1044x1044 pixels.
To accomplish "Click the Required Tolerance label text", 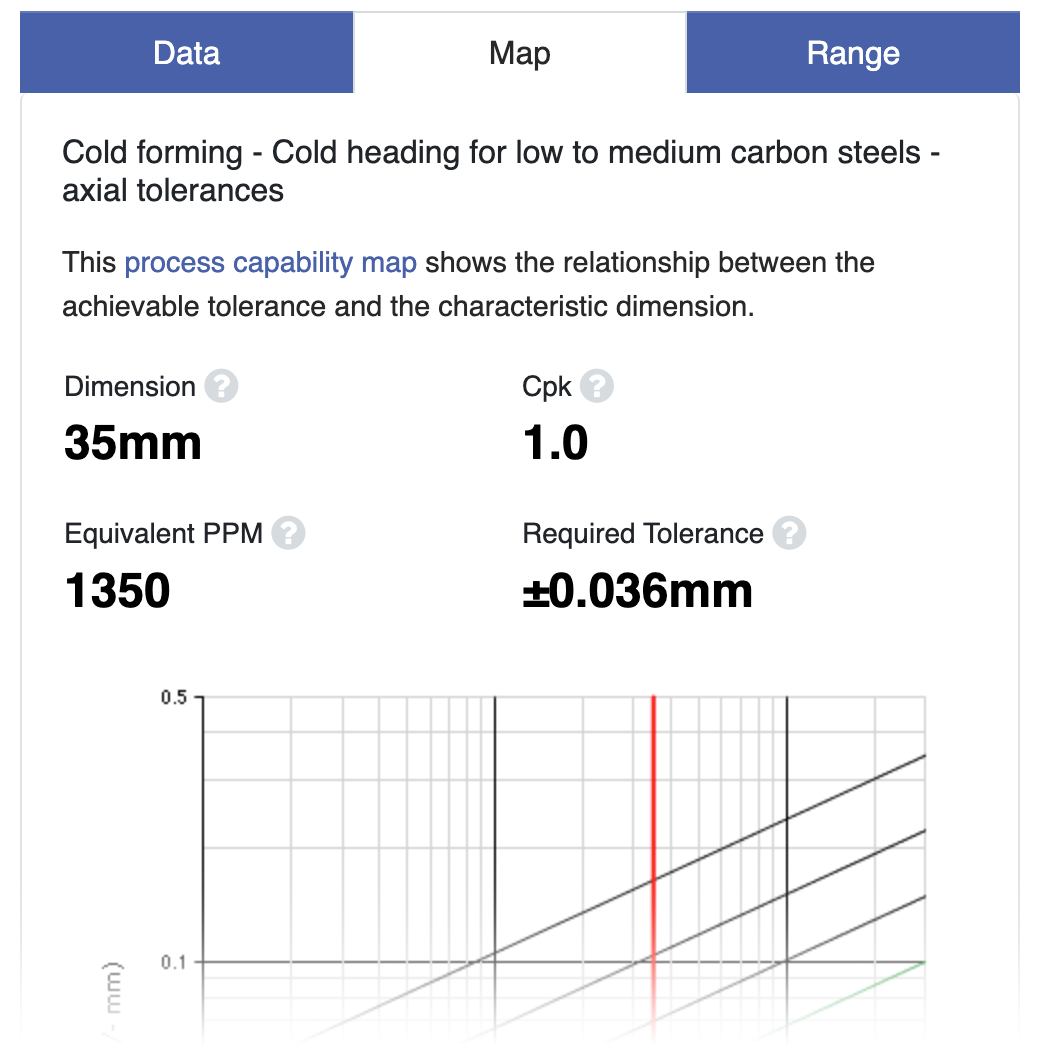I will pyautogui.click(x=643, y=534).
